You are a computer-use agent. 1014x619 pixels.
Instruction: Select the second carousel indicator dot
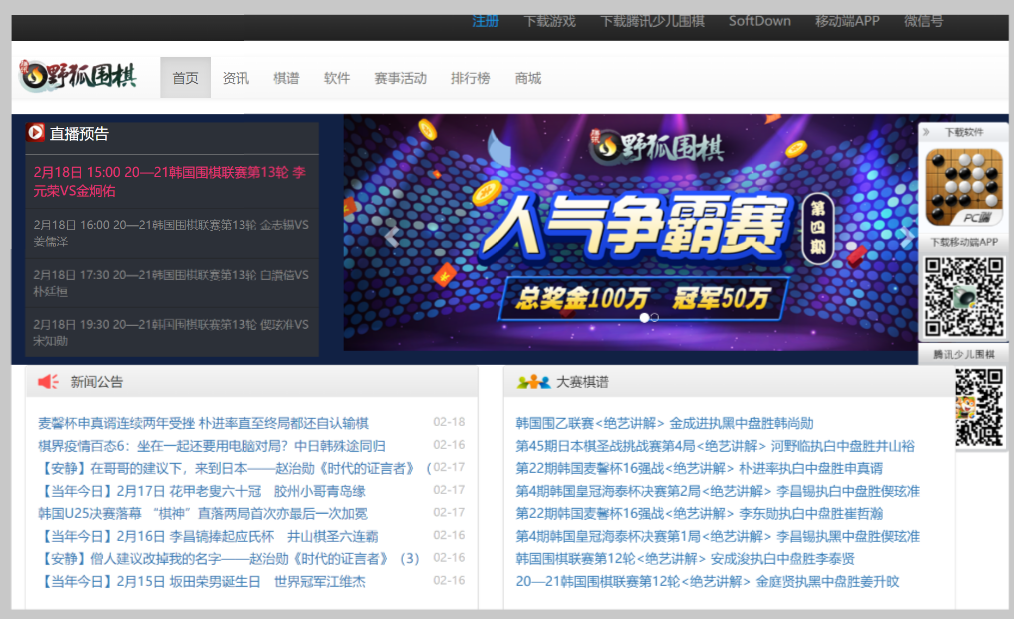654,318
